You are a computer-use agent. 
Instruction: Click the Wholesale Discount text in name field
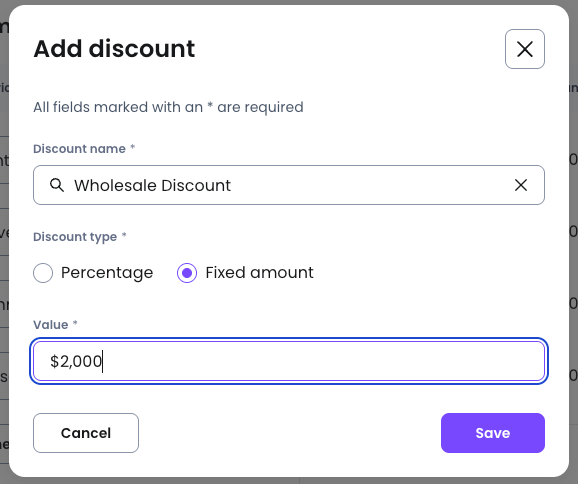point(152,185)
